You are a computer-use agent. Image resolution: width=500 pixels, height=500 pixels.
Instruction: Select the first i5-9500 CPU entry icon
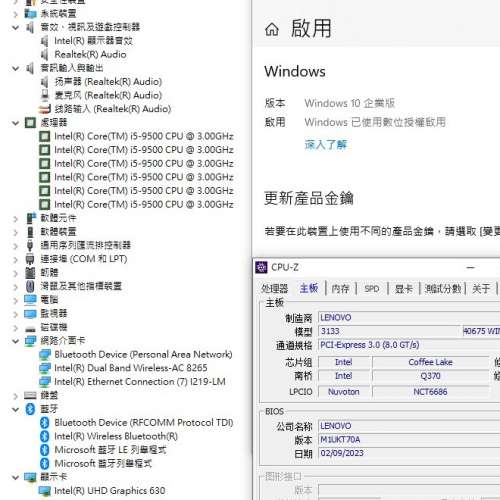click(44, 137)
